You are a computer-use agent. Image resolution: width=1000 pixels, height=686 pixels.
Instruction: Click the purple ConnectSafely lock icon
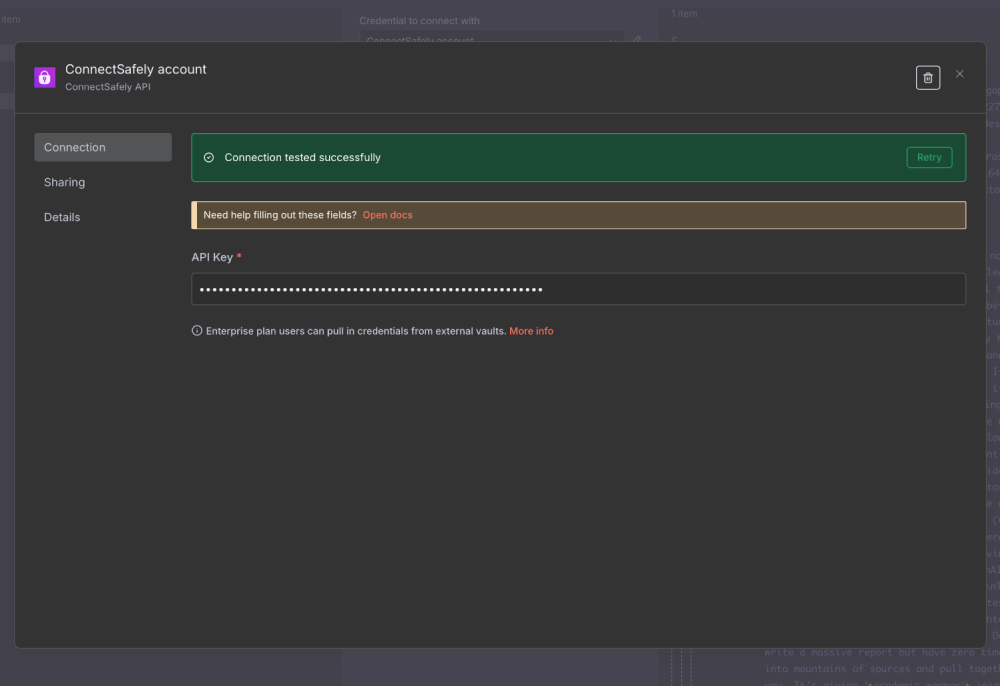[44, 77]
